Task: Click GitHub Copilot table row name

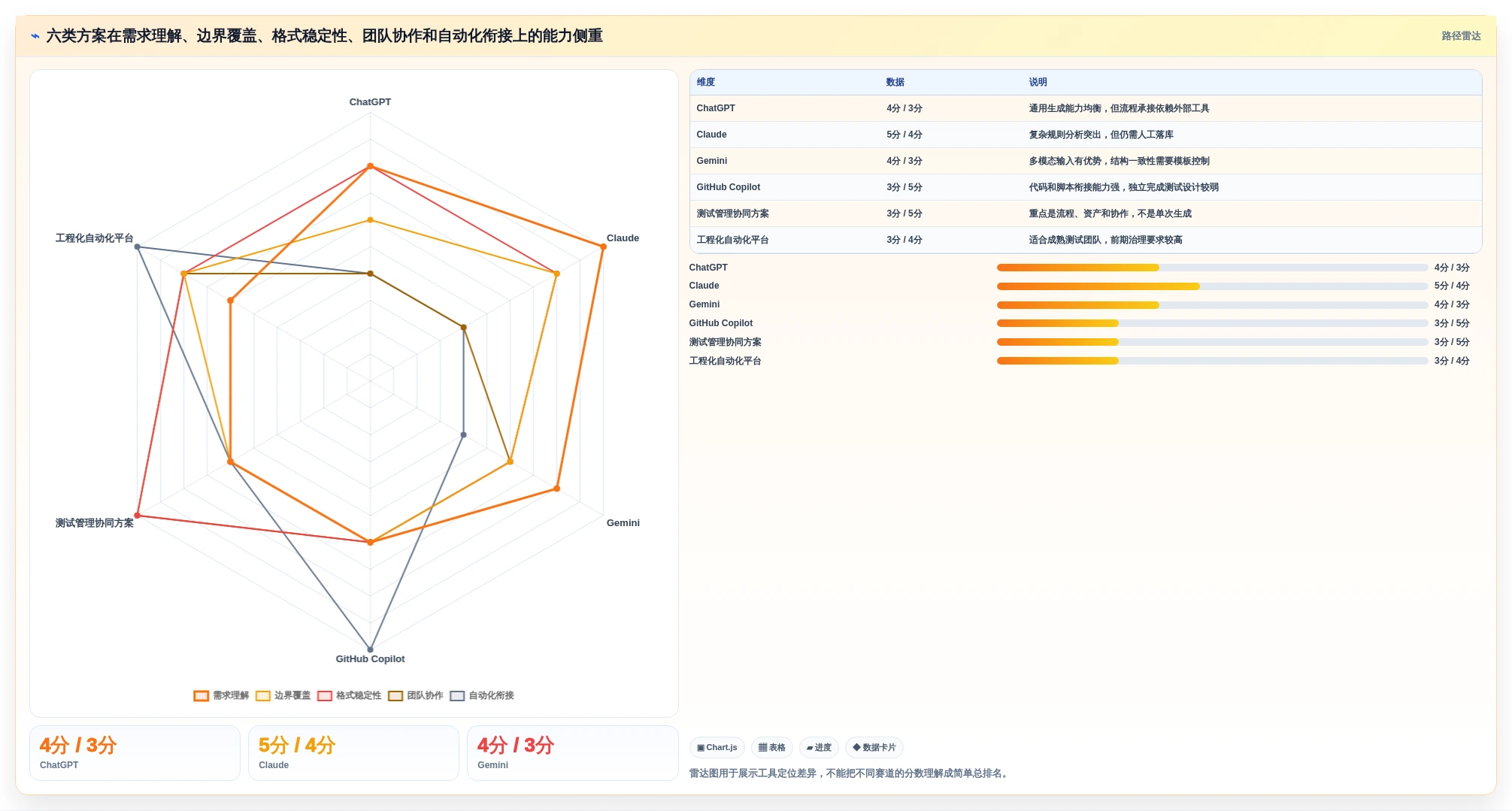Action: [x=729, y=187]
